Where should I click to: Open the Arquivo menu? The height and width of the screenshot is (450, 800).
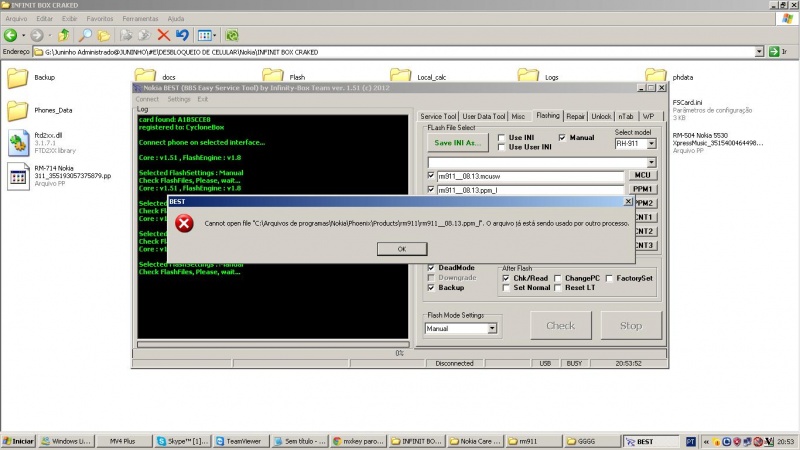click(16, 18)
